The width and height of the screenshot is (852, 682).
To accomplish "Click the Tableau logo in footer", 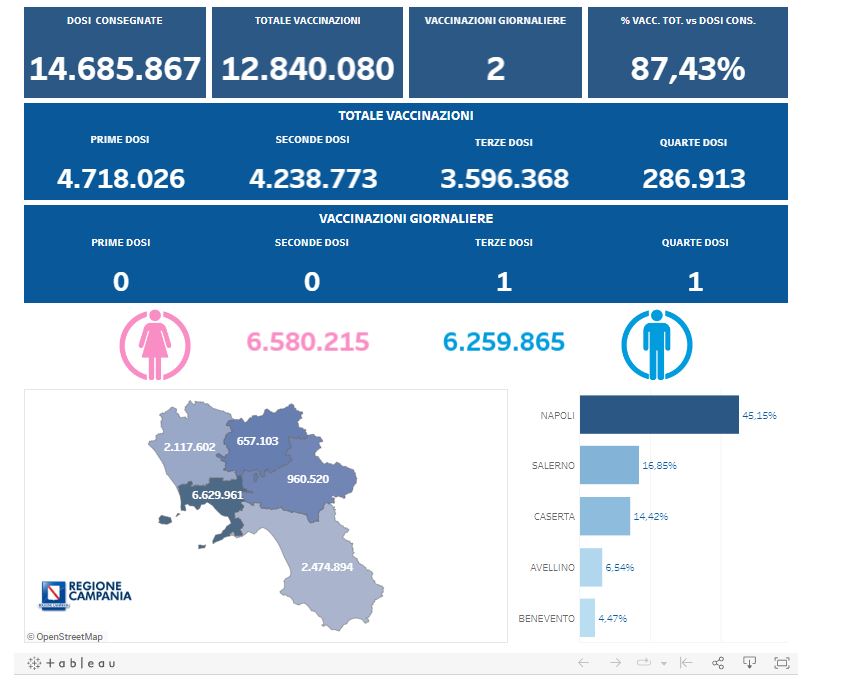I will click(x=71, y=663).
